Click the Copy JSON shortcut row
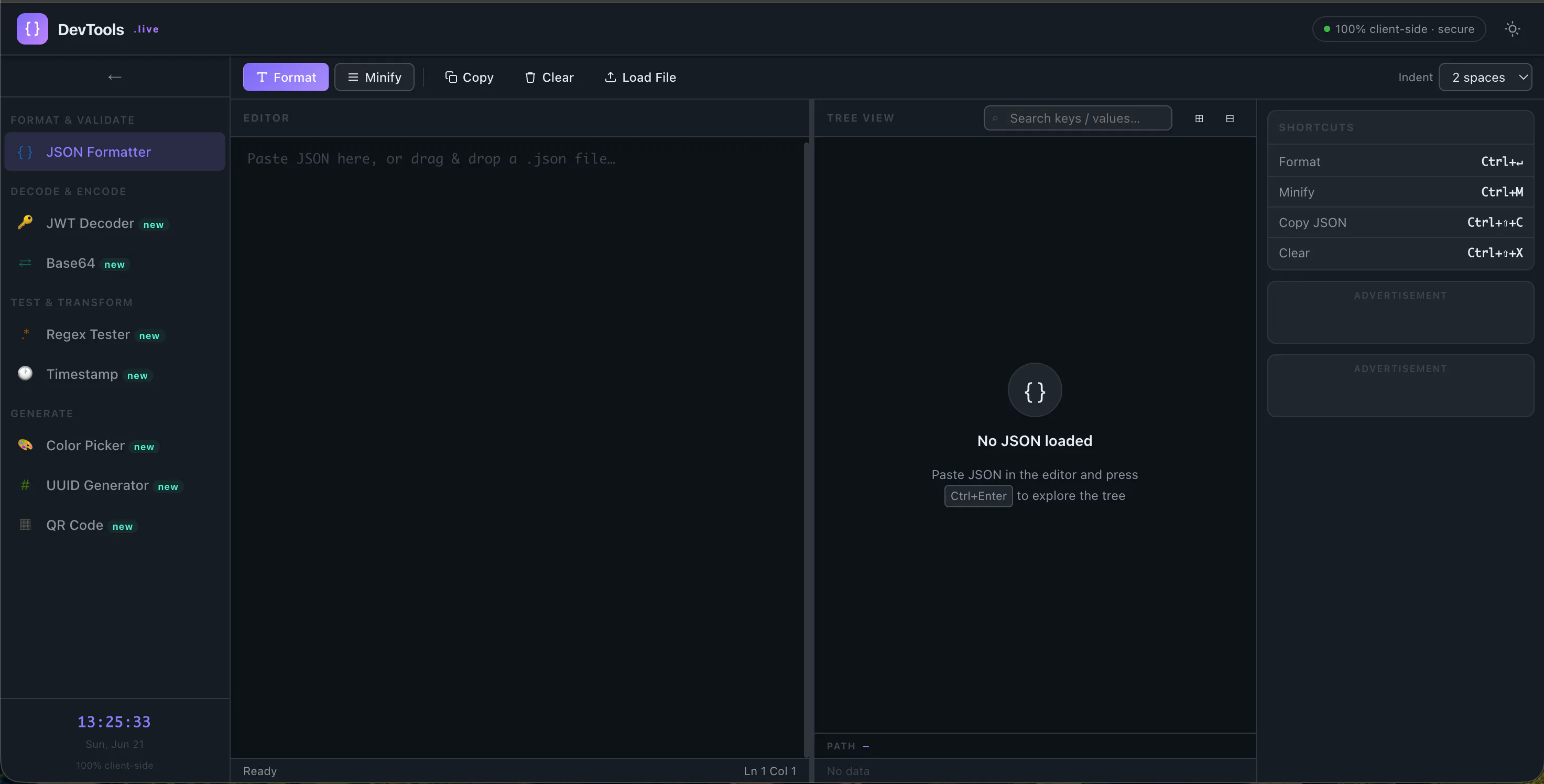Screen dimensions: 1544x784 point(1401,222)
